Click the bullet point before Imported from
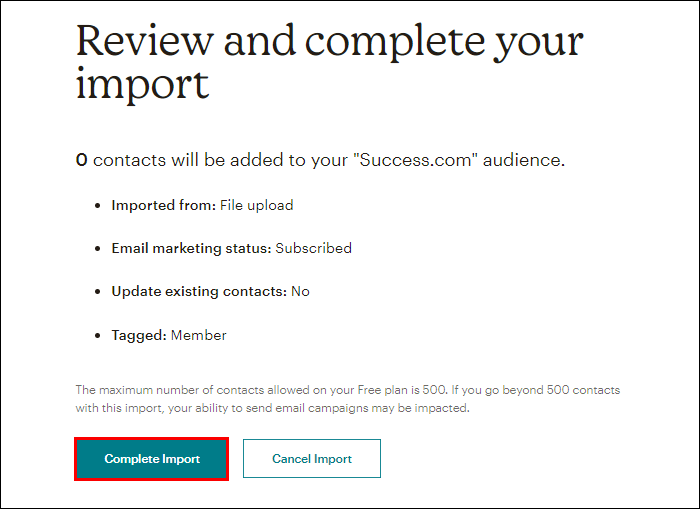The image size is (700, 509). click(x=98, y=206)
